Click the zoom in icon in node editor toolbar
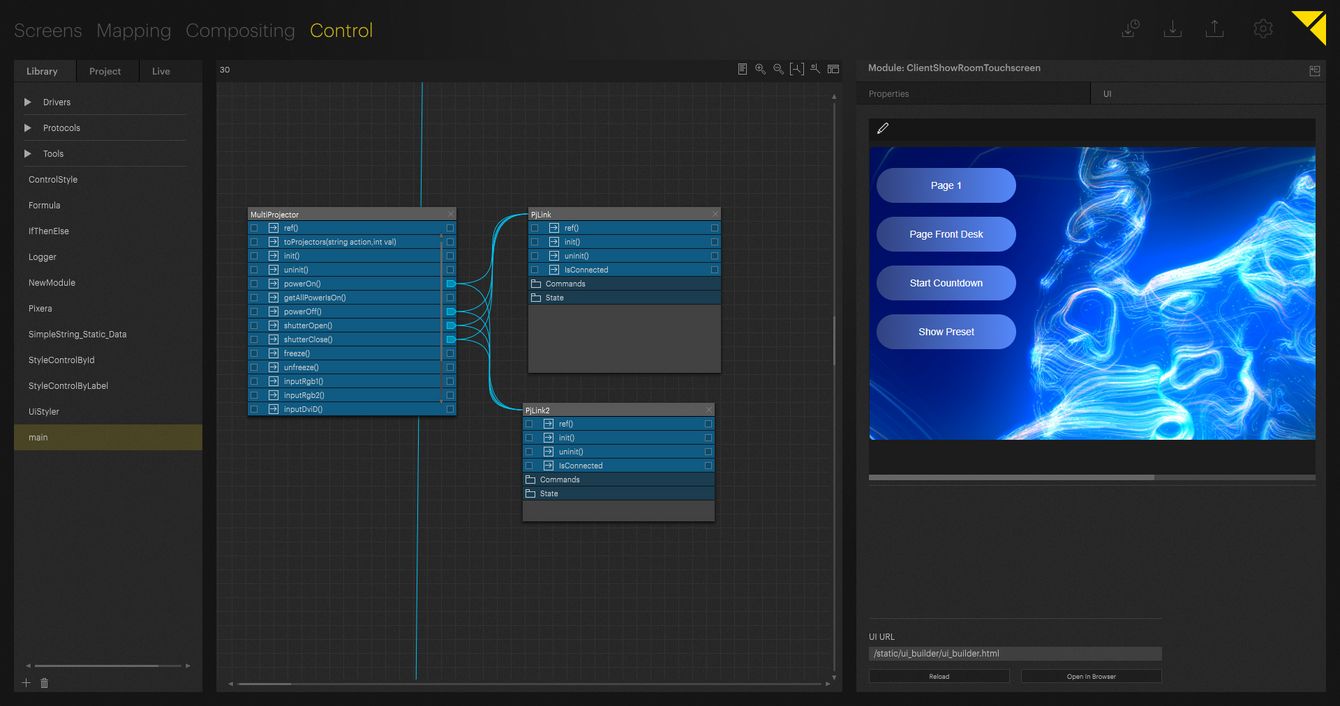Viewport: 1340px width, 706px height. pyautogui.click(x=760, y=69)
